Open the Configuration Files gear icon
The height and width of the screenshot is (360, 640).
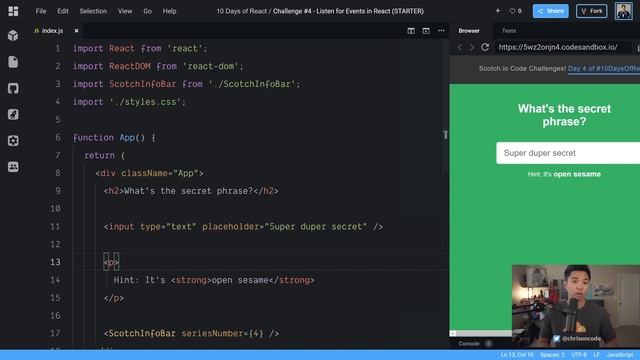13,141
